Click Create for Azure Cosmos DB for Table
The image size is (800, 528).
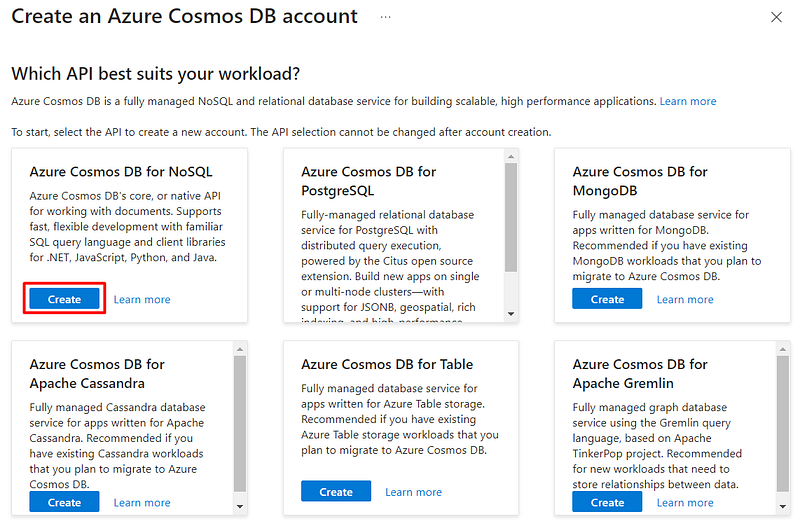[x=336, y=492]
